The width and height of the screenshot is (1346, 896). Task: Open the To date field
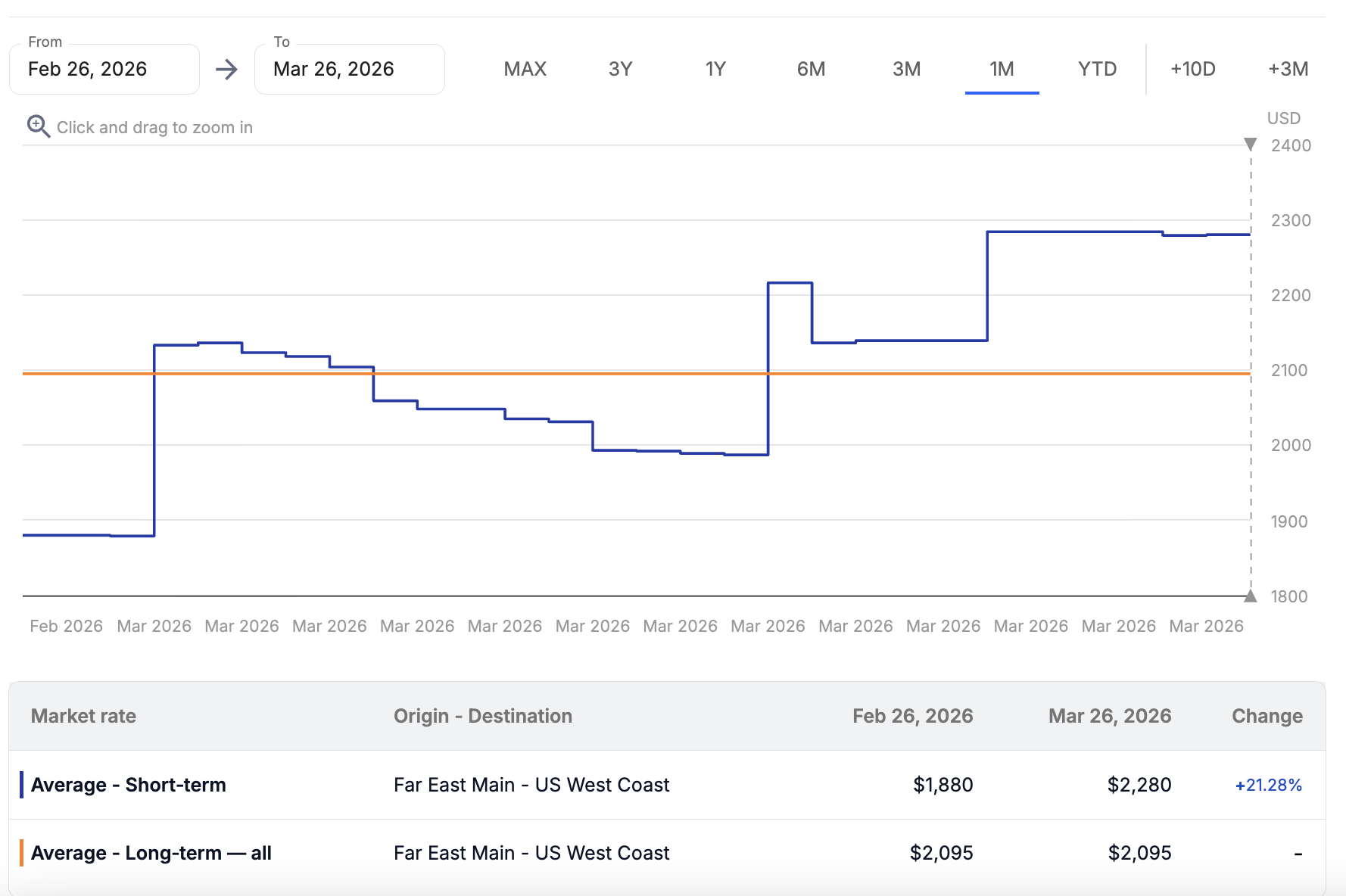click(350, 69)
